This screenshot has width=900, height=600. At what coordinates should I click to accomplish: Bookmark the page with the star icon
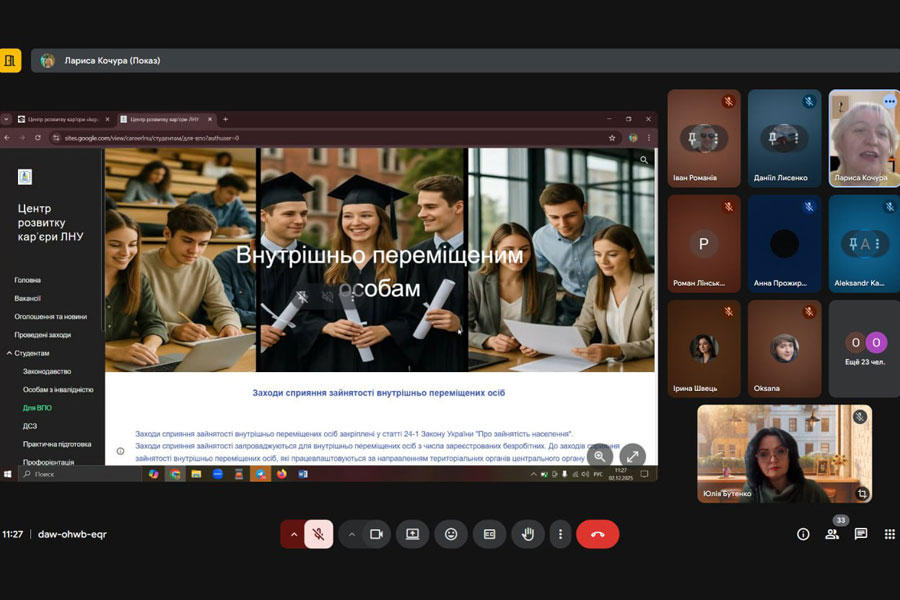click(612, 138)
